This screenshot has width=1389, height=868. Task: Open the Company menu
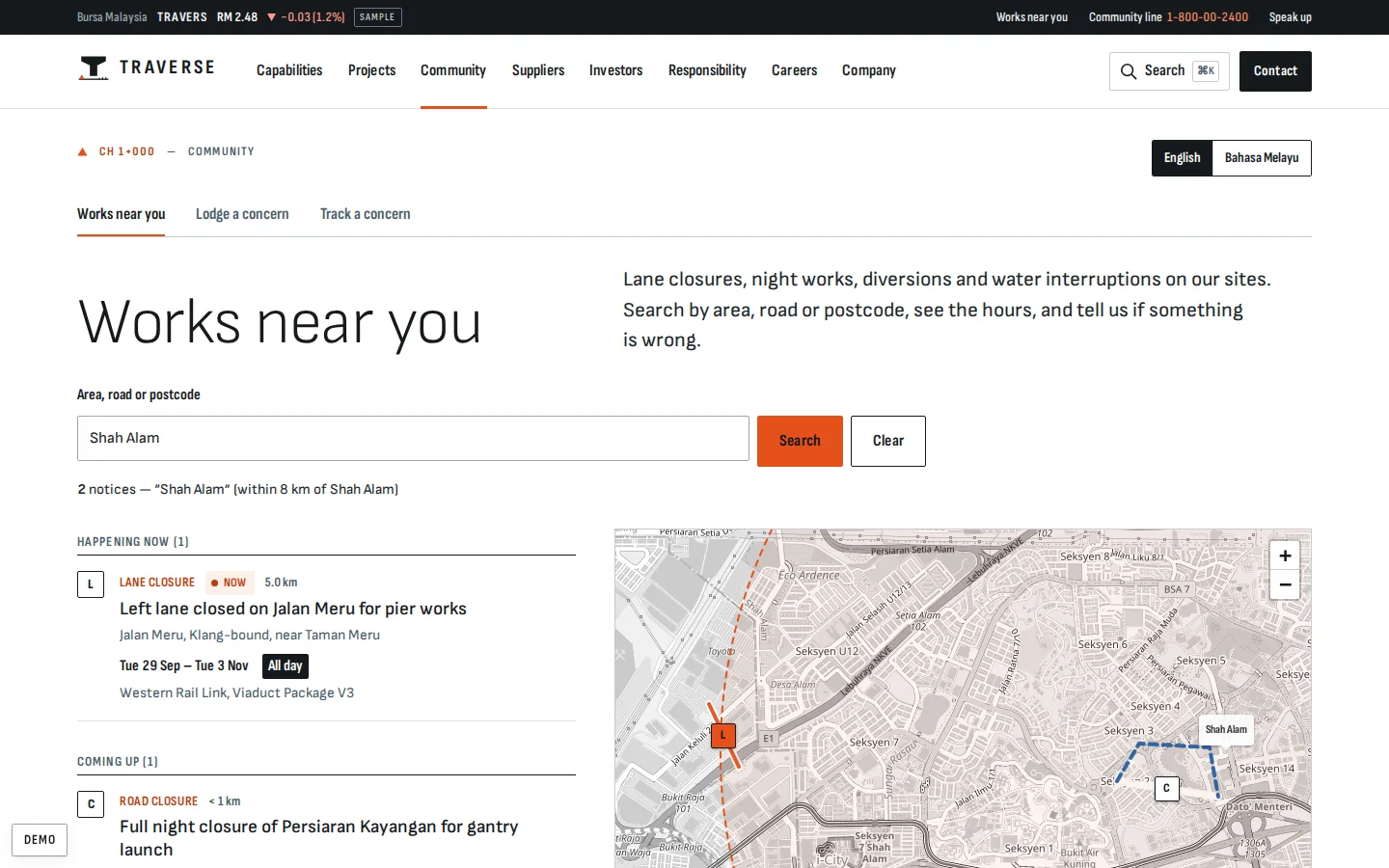click(869, 70)
